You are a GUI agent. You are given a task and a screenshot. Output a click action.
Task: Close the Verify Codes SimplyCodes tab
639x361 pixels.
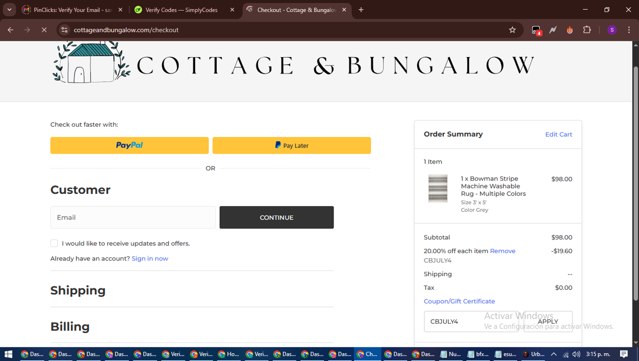coord(232,10)
